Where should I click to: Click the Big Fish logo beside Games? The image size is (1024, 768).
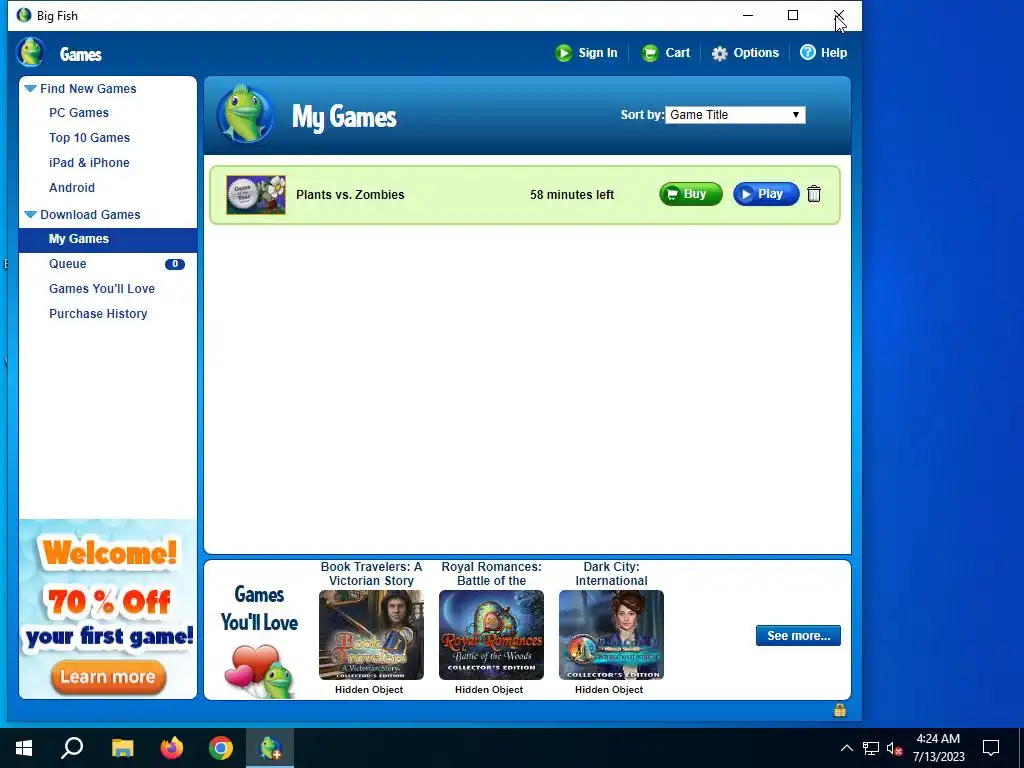click(30, 52)
